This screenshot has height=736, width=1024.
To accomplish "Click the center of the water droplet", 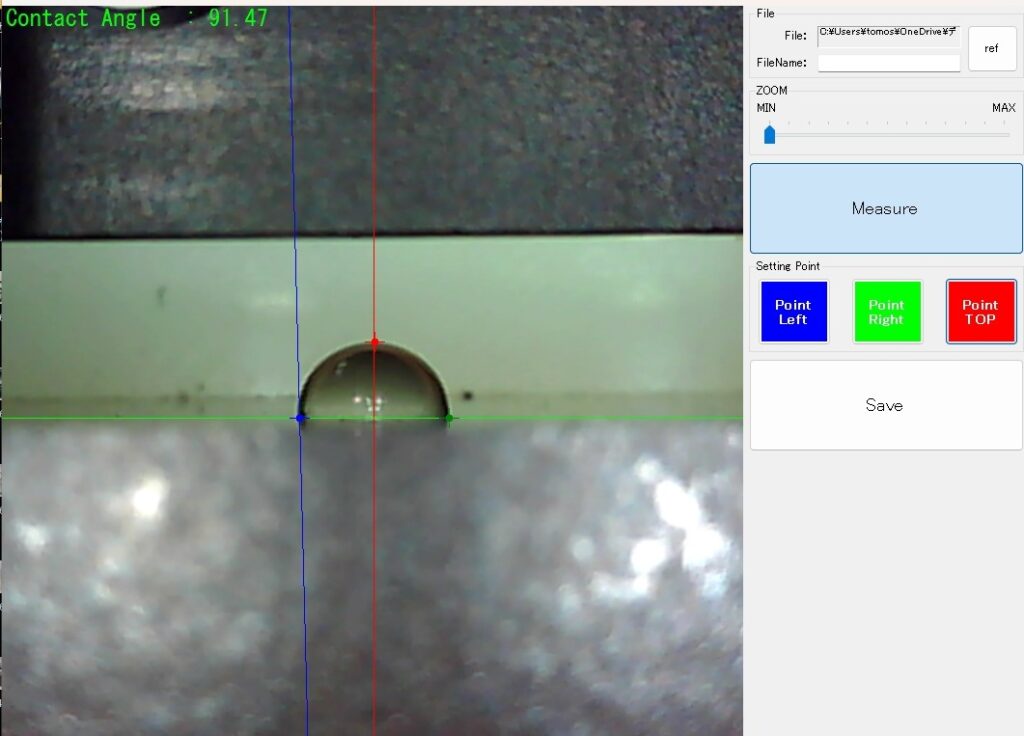I will point(374,385).
